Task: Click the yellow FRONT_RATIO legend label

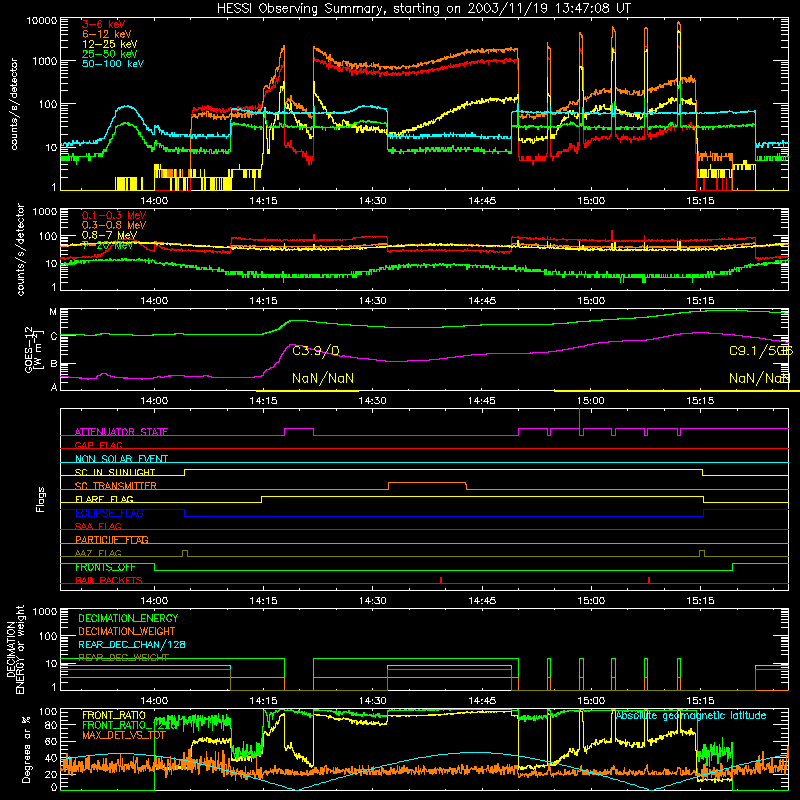Action: pyautogui.click(x=114, y=715)
